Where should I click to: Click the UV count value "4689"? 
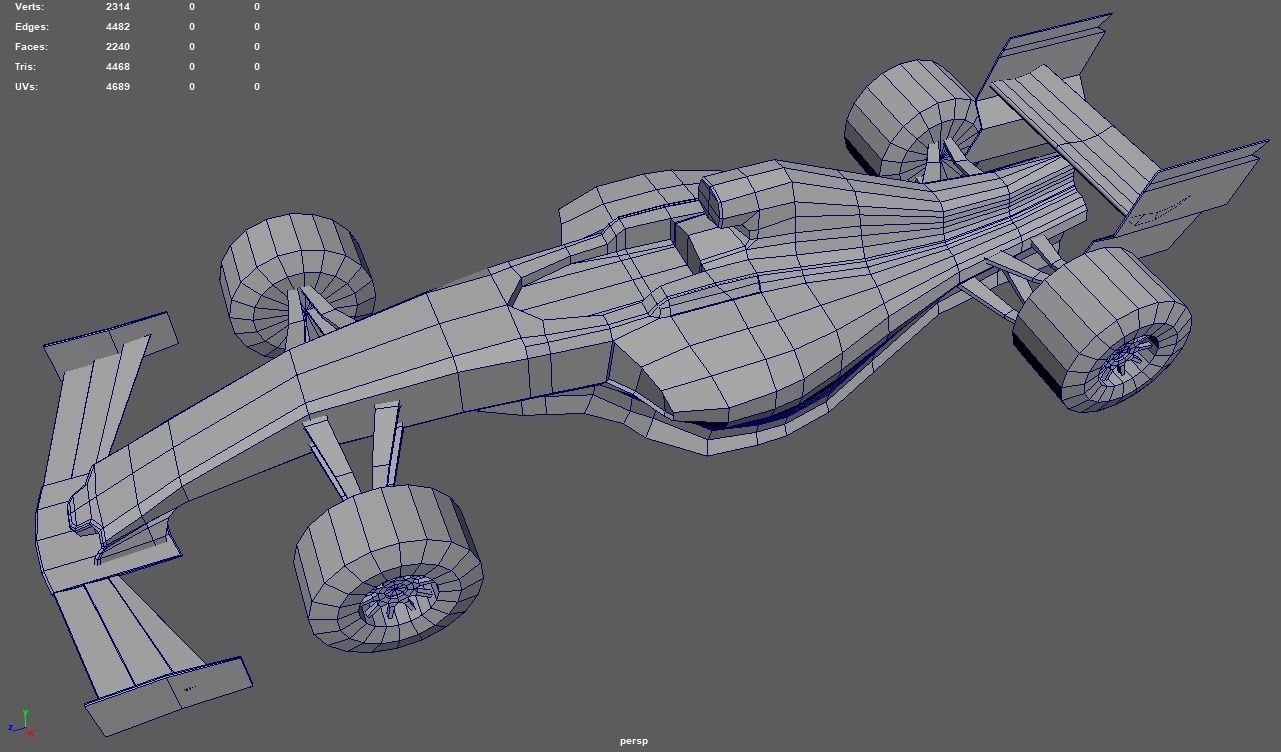point(118,87)
